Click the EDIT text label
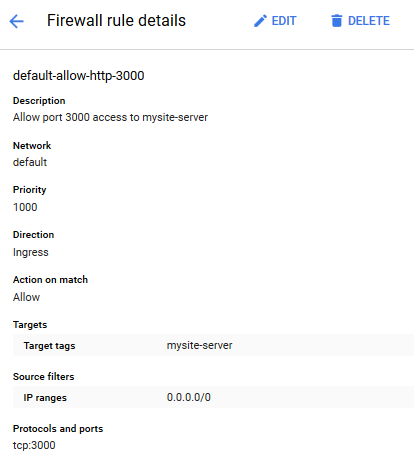Image resolution: width=414 pixels, height=463 pixels. [284, 21]
